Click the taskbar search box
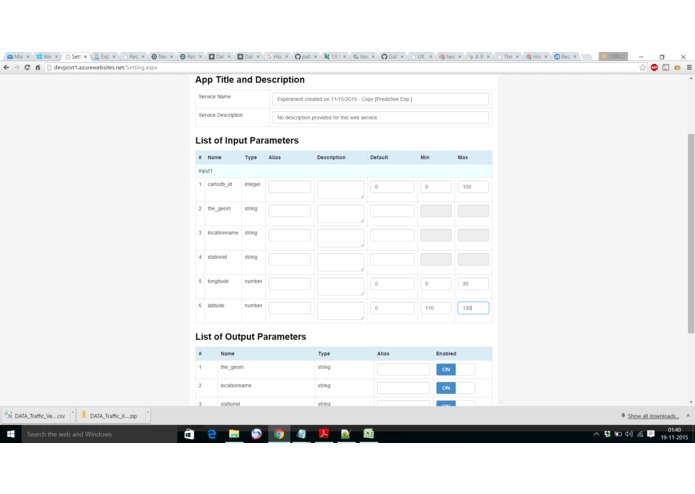Viewport: 695px width, 494px height. click(x=99, y=434)
